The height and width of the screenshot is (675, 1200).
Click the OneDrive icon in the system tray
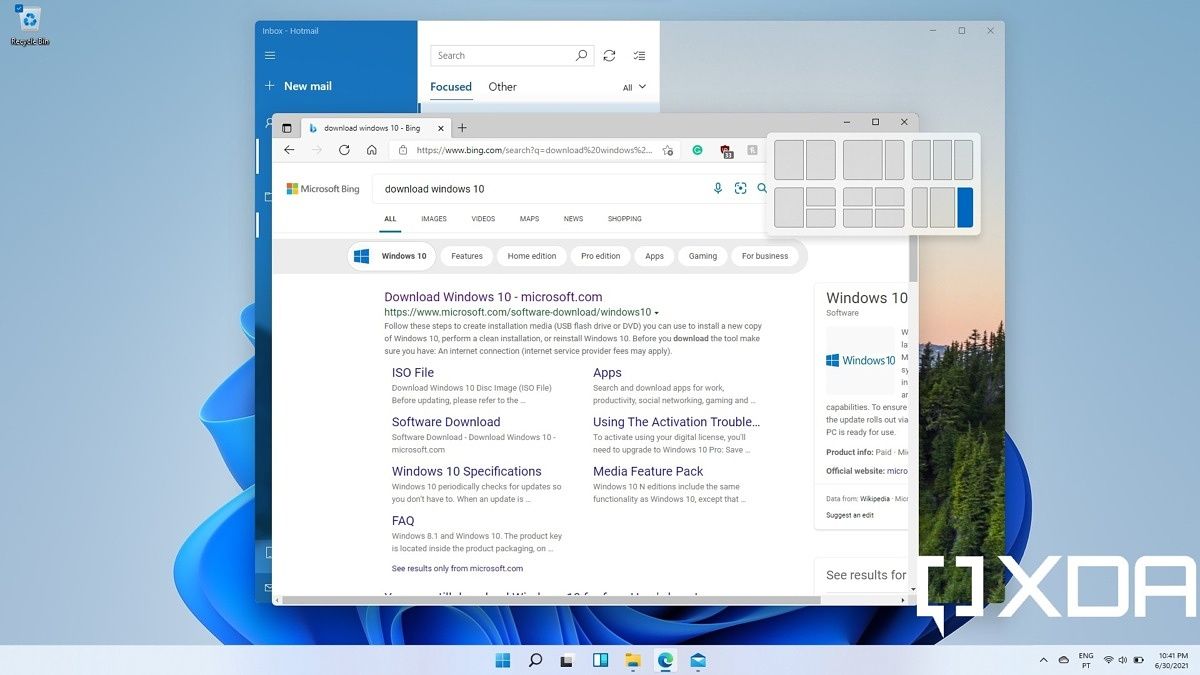[1063, 660]
